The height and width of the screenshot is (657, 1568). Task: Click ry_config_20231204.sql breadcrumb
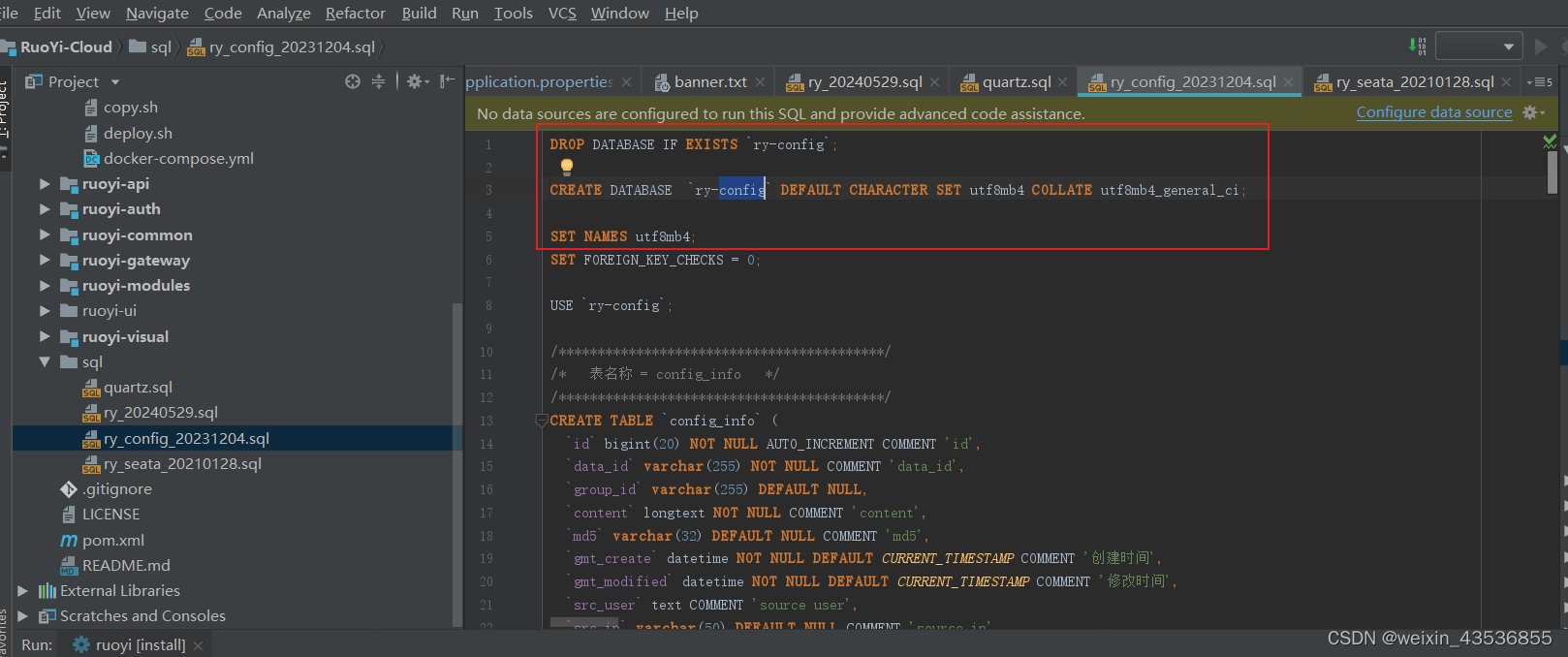point(281,47)
